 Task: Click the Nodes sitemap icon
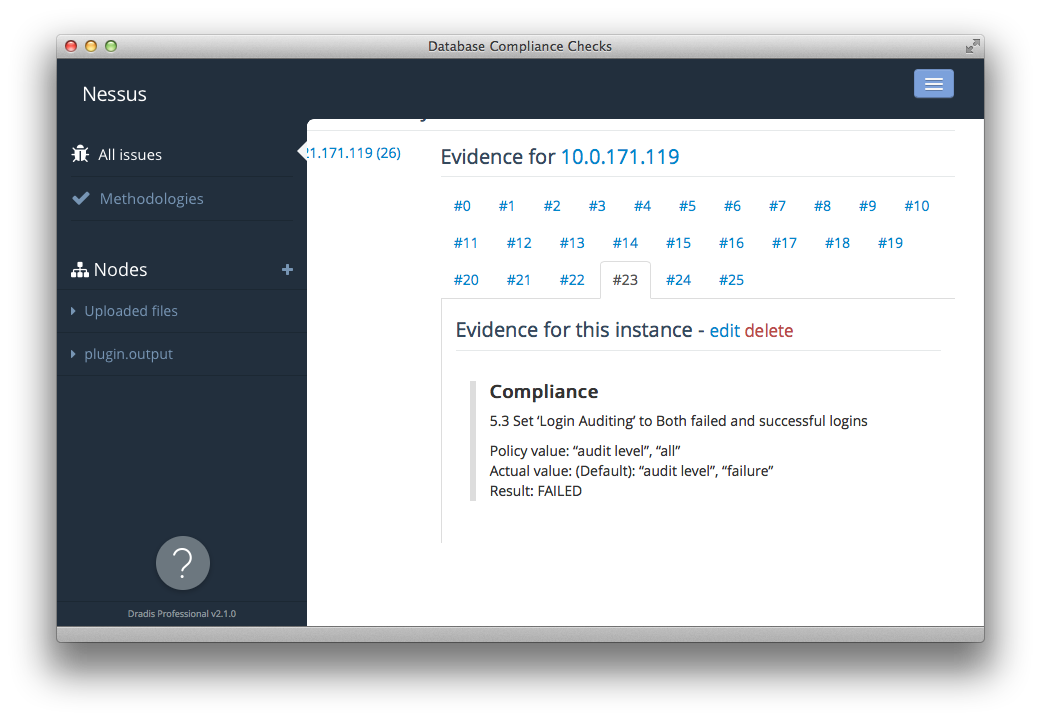(x=80, y=269)
